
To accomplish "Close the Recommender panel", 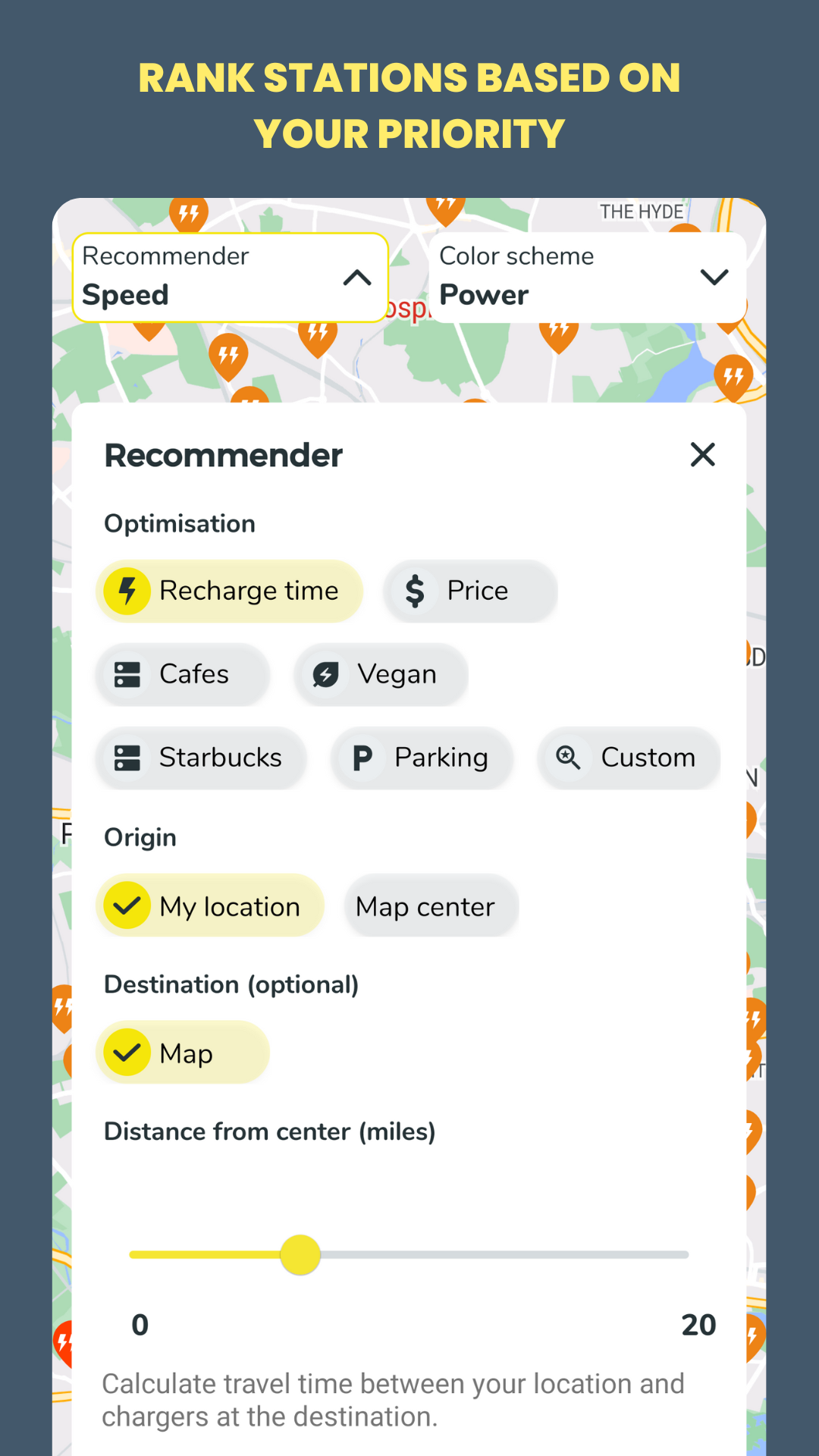I will pyautogui.click(x=703, y=455).
